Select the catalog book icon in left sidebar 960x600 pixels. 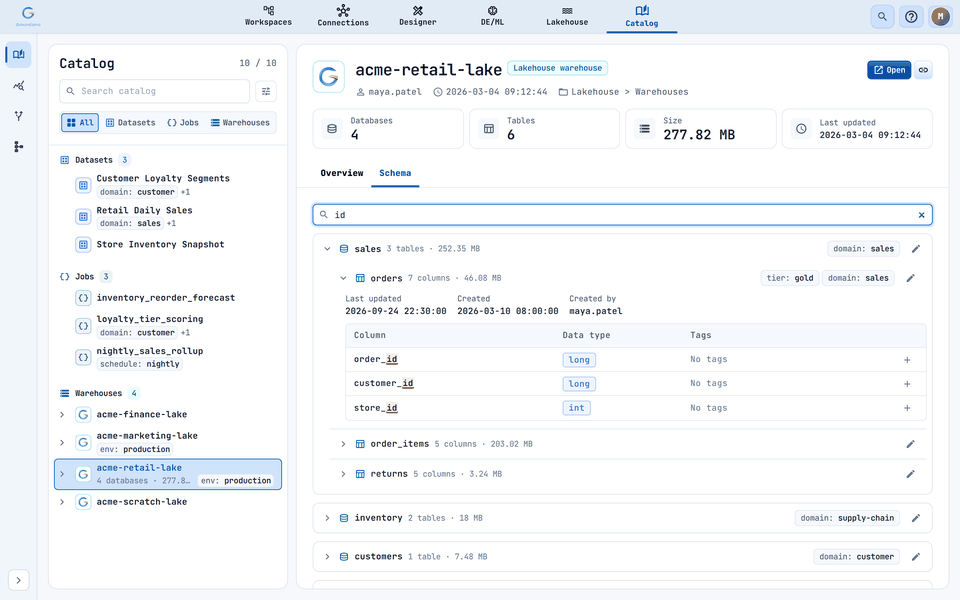(18, 54)
